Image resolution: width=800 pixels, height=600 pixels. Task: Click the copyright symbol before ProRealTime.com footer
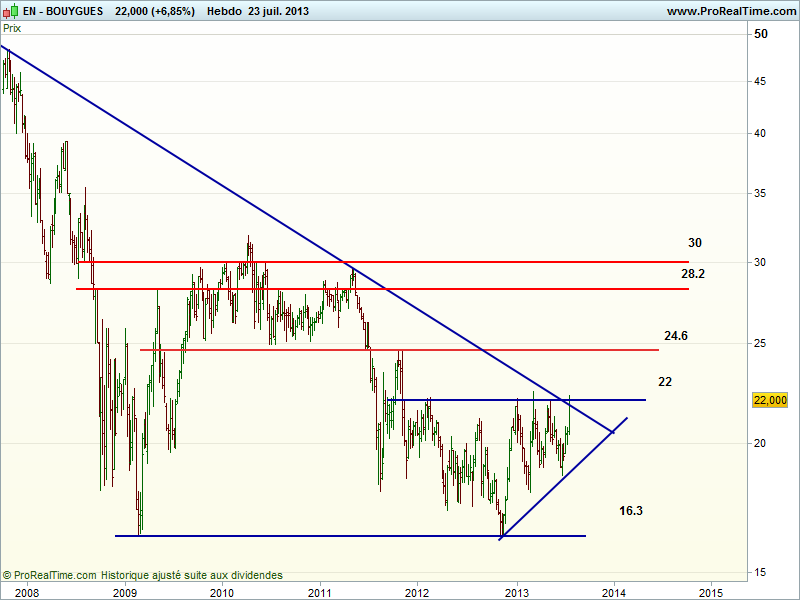(7, 575)
